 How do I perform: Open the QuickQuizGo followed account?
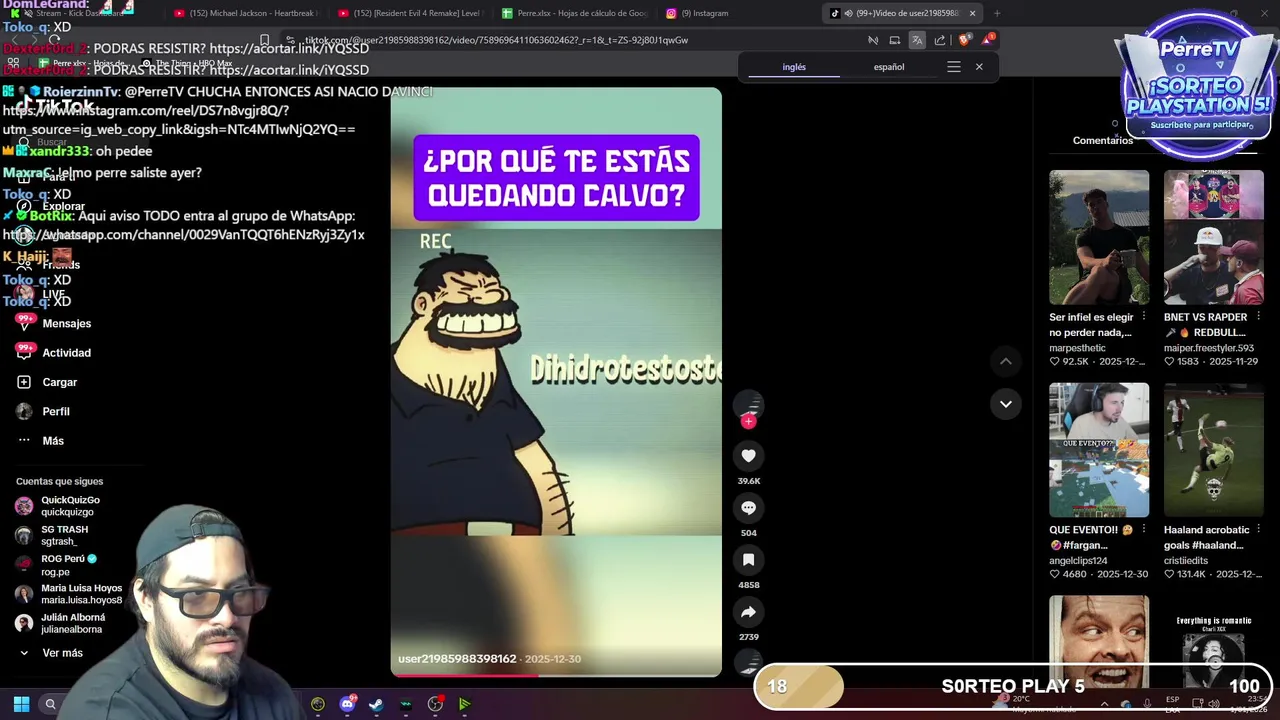point(58,506)
